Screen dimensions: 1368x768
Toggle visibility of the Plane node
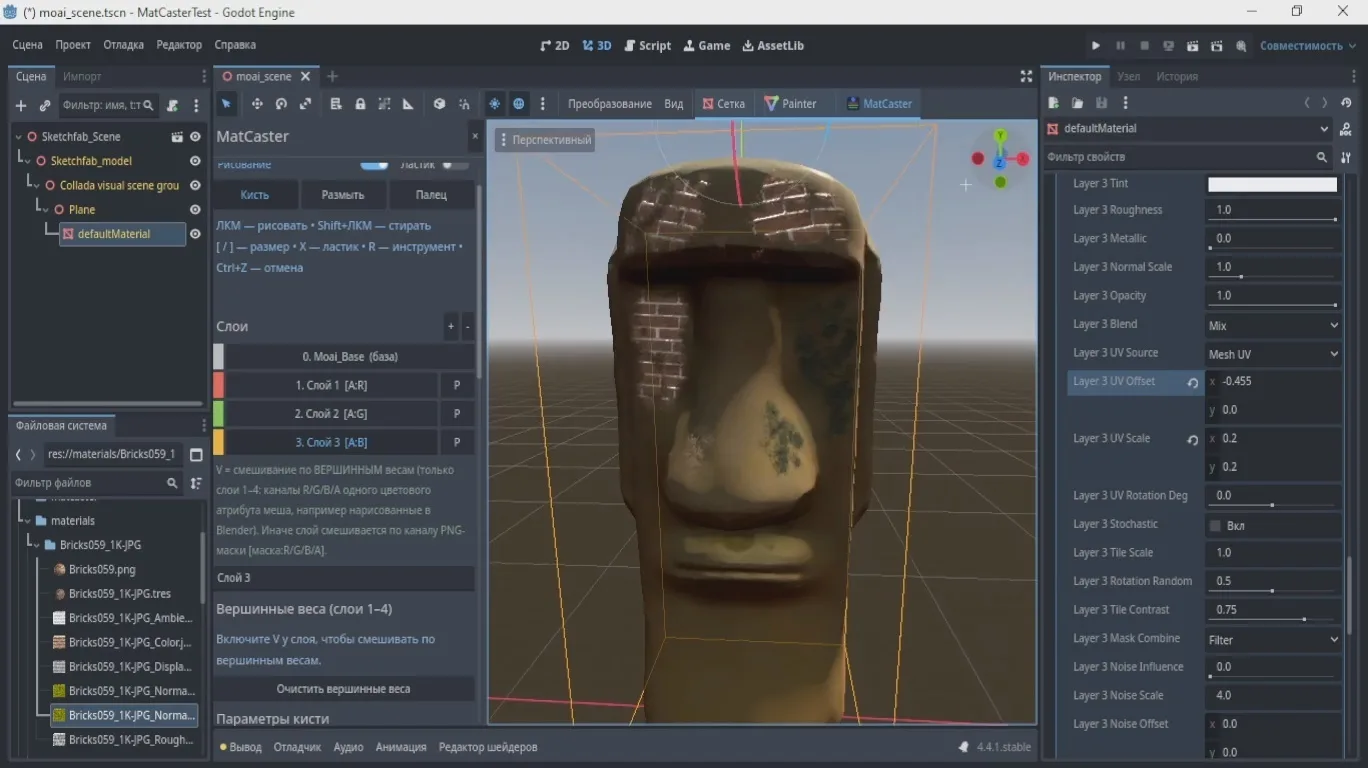(196, 210)
